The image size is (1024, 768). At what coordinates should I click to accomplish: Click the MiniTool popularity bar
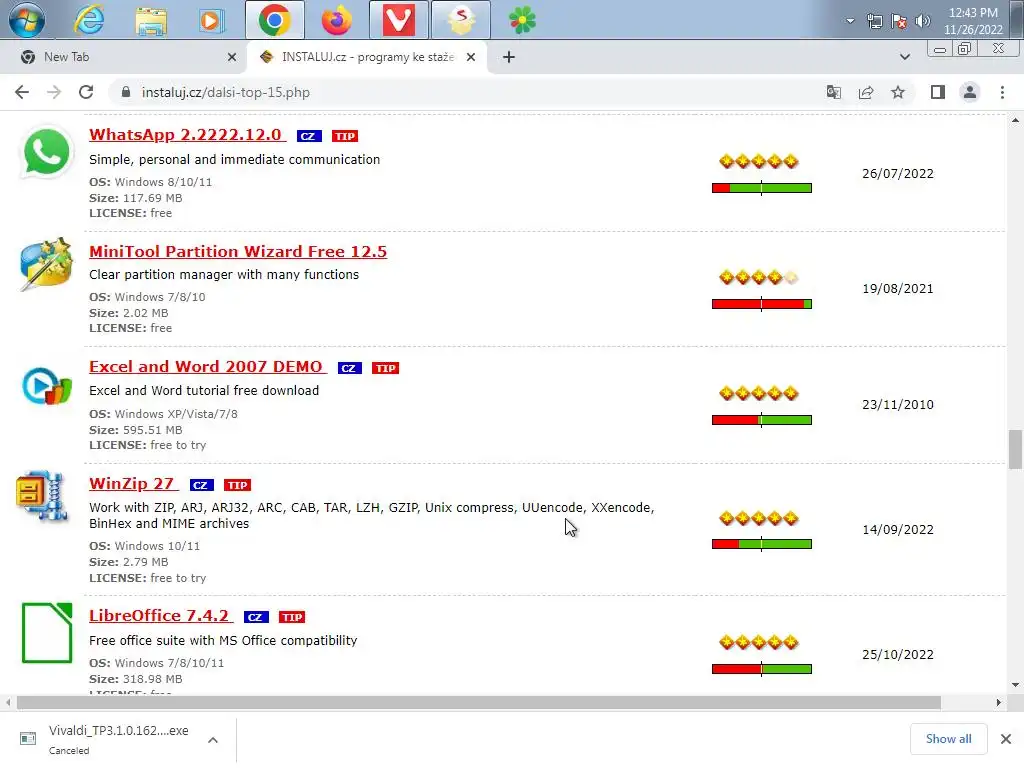[761, 304]
